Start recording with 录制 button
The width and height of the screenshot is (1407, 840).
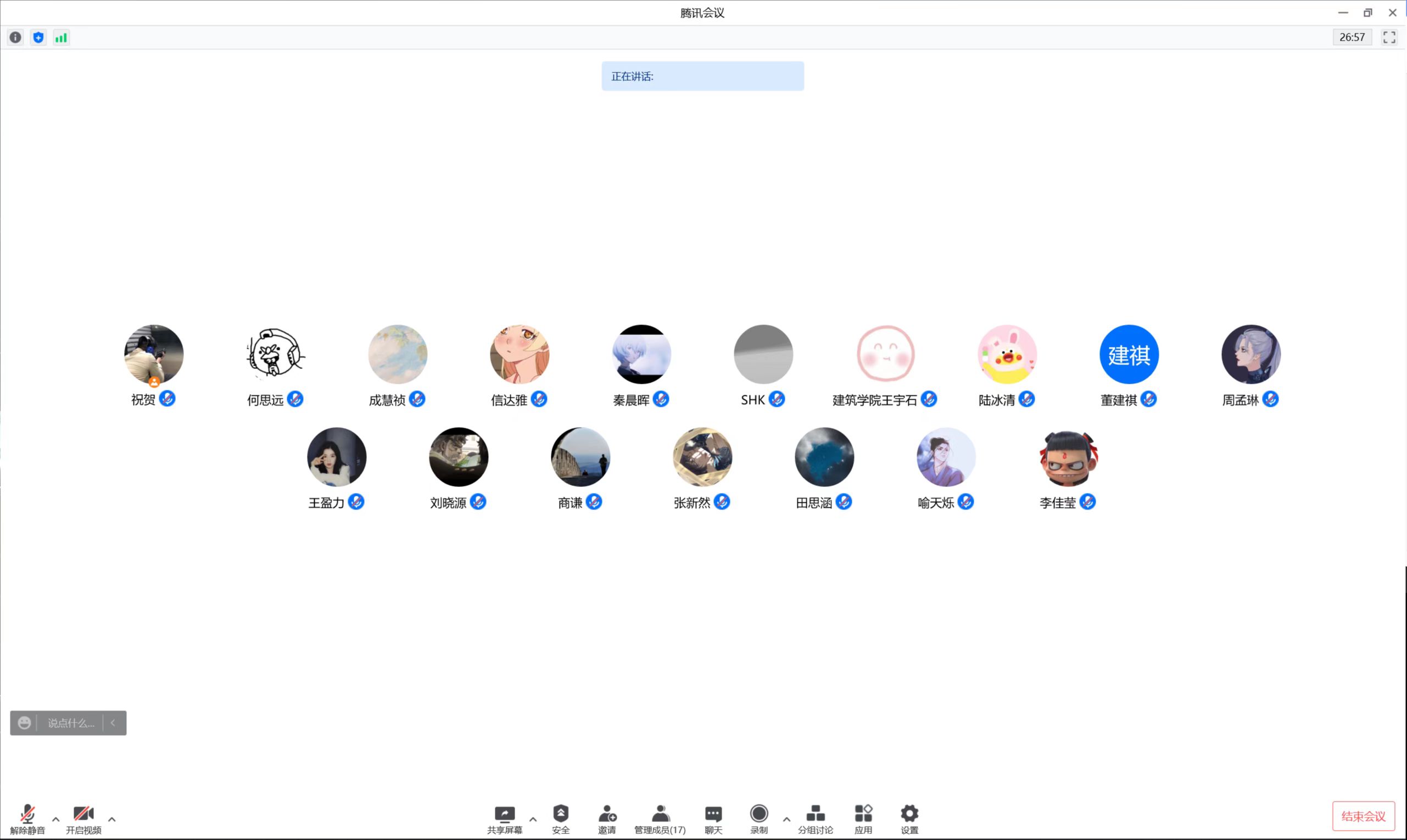pos(759,819)
